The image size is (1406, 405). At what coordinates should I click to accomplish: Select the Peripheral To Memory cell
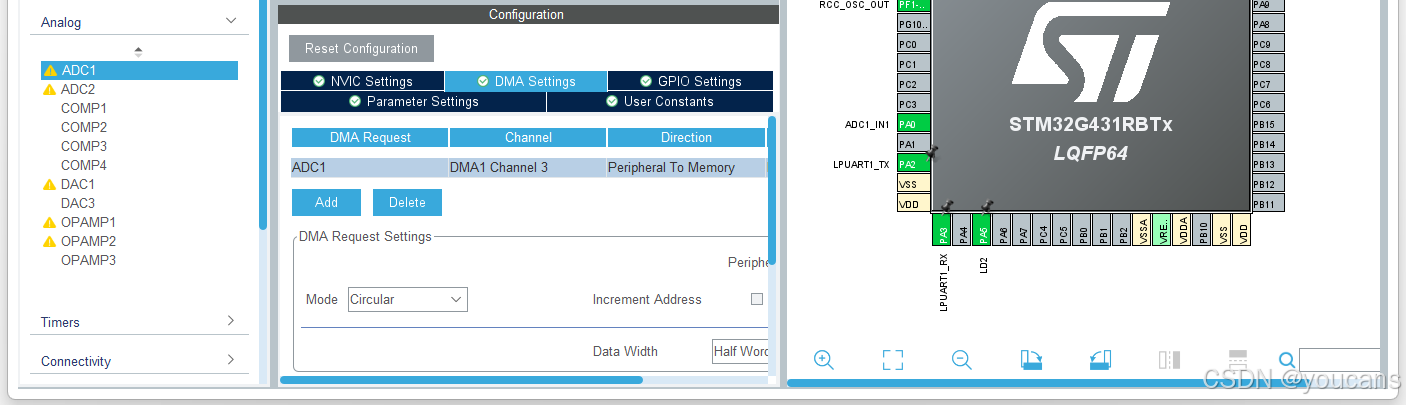click(x=686, y=167)
